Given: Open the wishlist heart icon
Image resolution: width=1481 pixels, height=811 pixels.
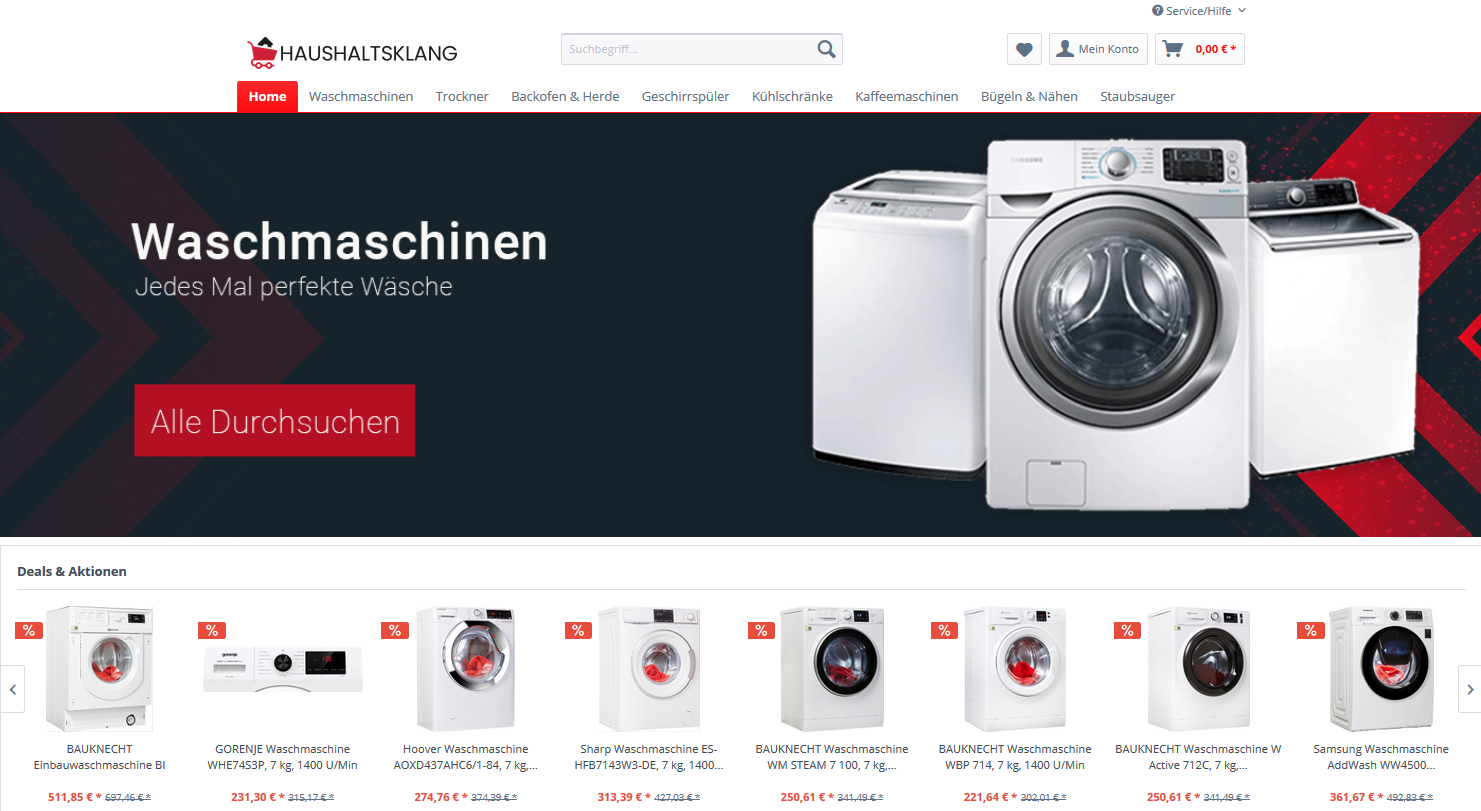Looking at the screenshot, I should tap(1024, 49).
